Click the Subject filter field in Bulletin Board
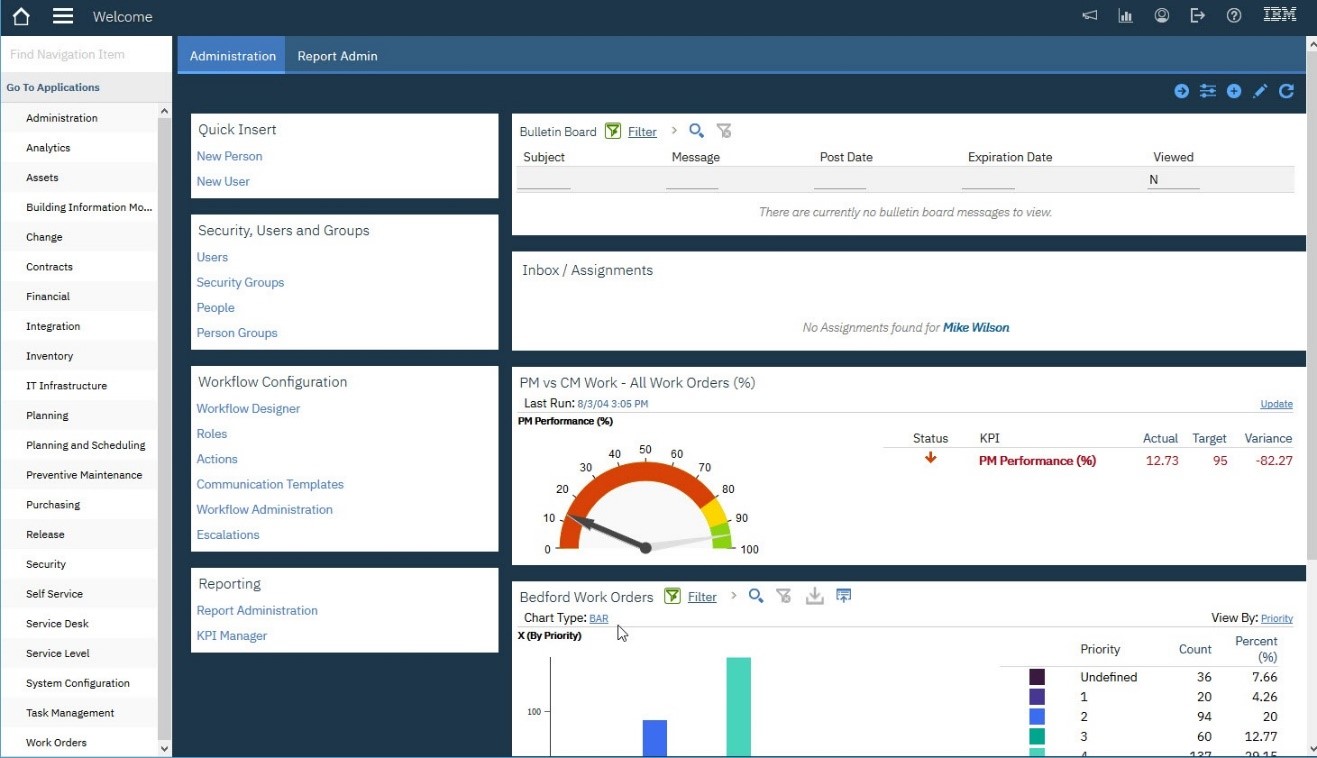The height and width of the screenshot is (758, 1317). click(544, 180)
